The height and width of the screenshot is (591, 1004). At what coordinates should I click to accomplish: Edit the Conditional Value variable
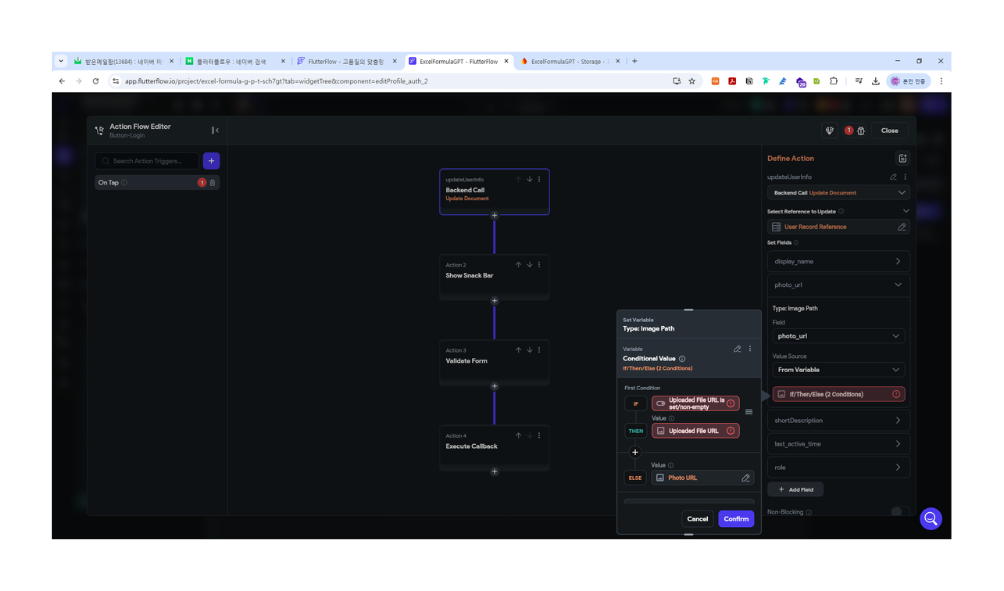point(737,349)
